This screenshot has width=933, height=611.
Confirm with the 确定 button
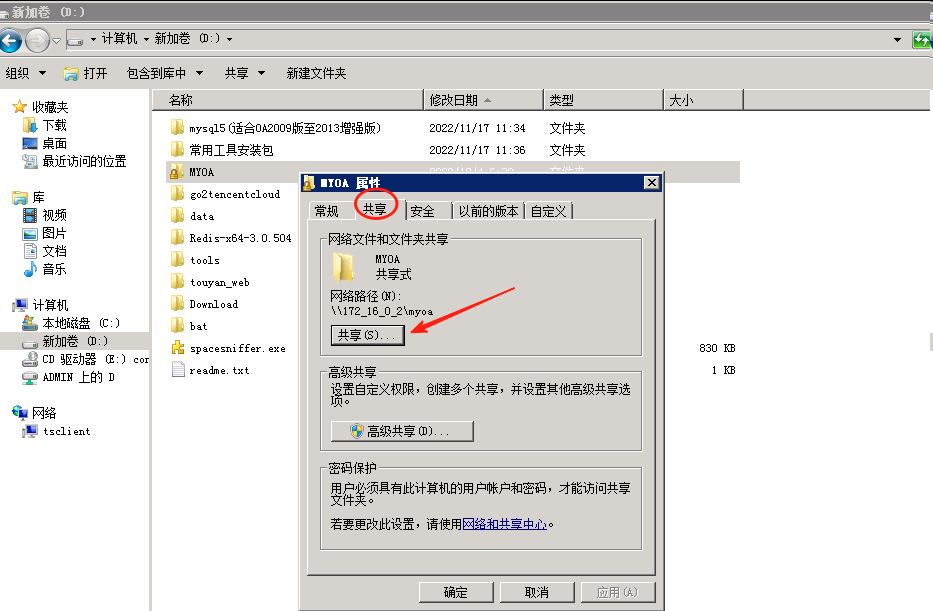[x=456, y=592]
